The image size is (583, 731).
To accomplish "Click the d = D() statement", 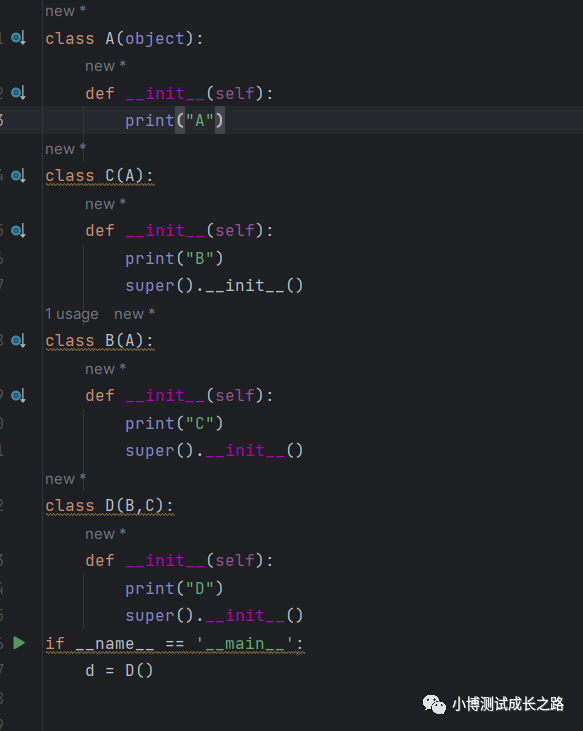I will click(x=119, y=670).
